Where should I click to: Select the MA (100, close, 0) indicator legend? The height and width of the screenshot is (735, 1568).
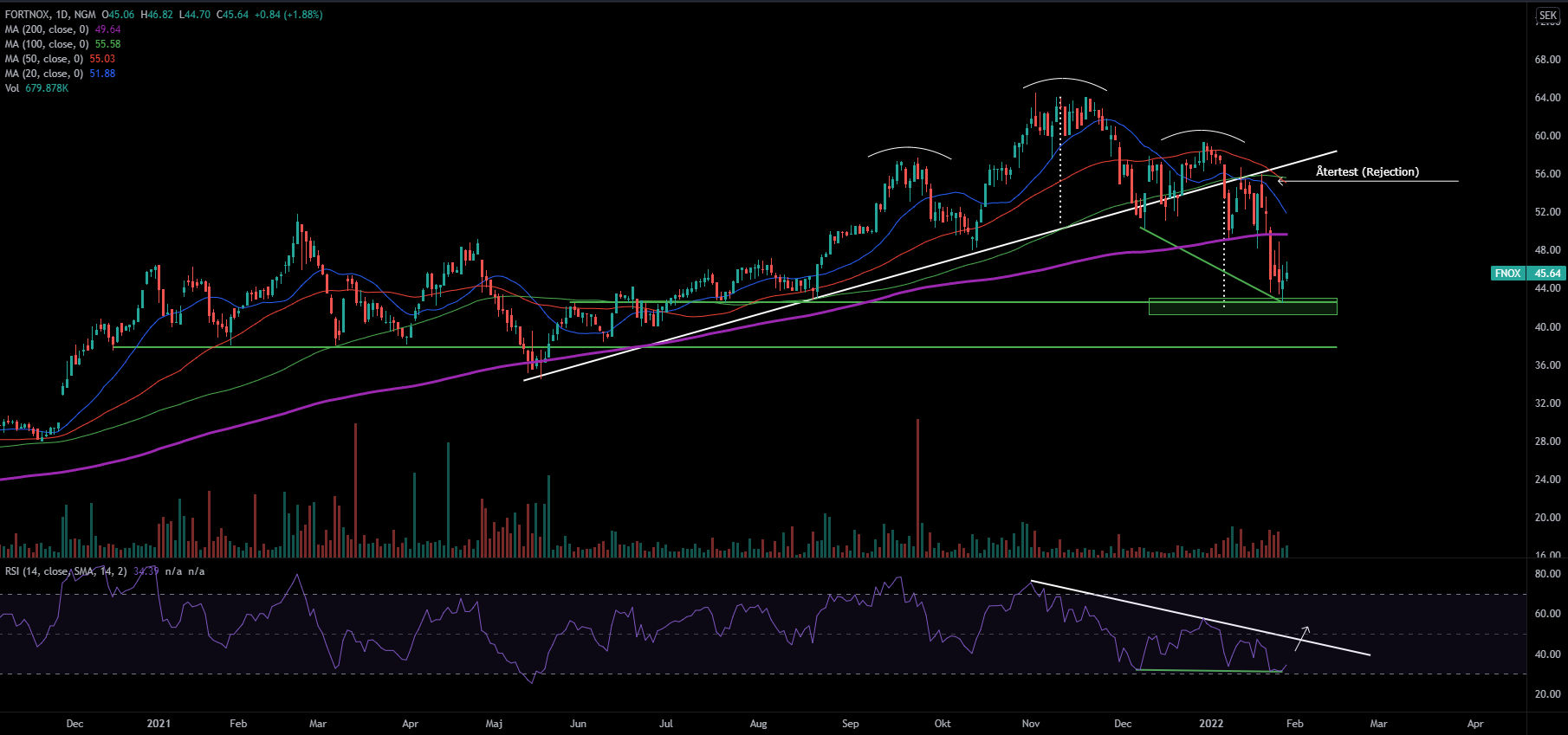click(47, 44)
